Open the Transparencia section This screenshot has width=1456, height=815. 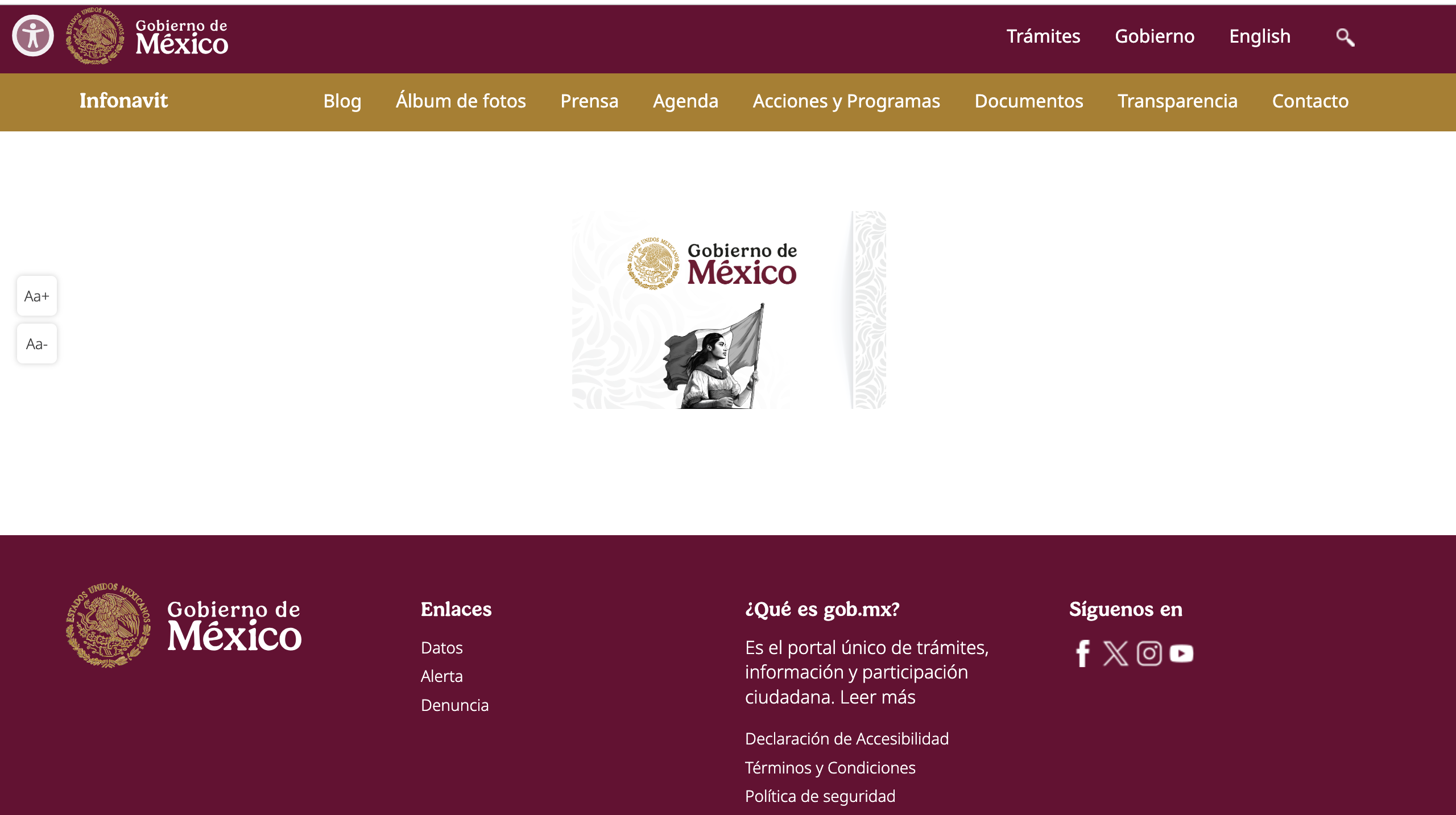pyautogui.click(x=1177, y=101)
